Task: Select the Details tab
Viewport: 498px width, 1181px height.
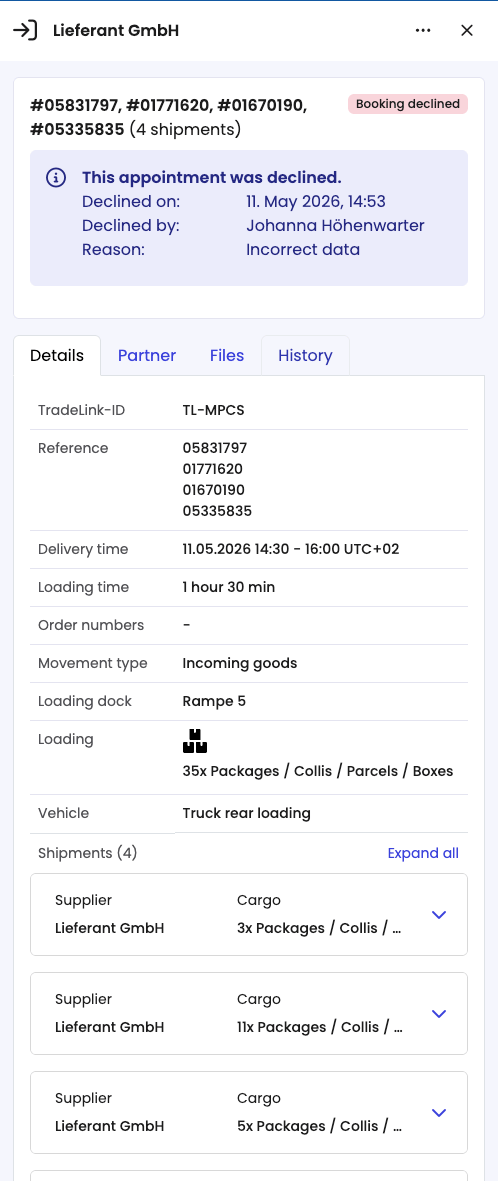Action: coord(57,356)
